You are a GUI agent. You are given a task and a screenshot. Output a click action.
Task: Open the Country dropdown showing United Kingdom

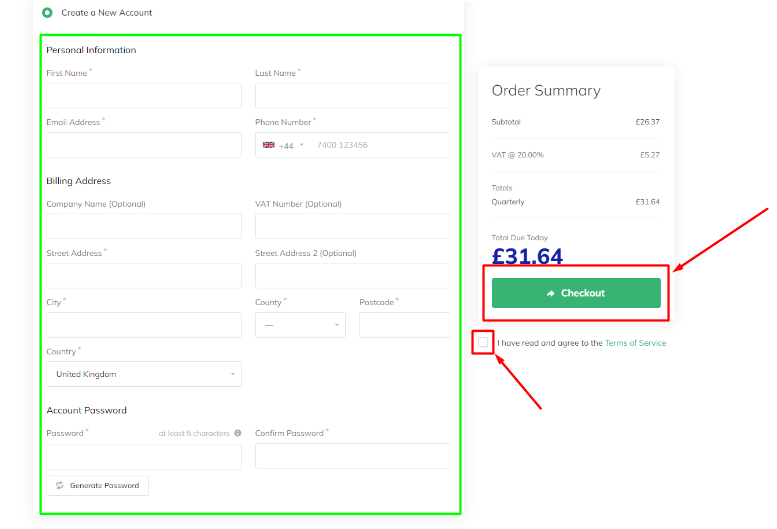click(x=144, y=374)
